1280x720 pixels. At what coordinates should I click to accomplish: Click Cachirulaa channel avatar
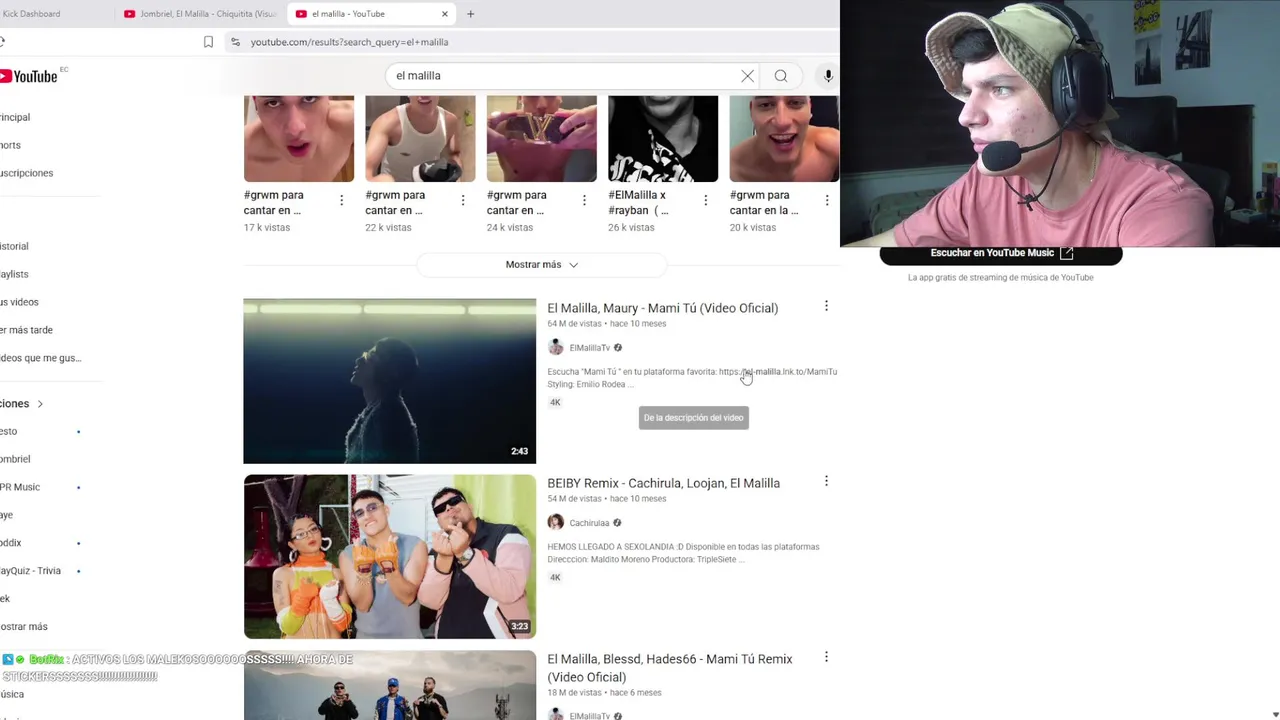click(556, 522)
